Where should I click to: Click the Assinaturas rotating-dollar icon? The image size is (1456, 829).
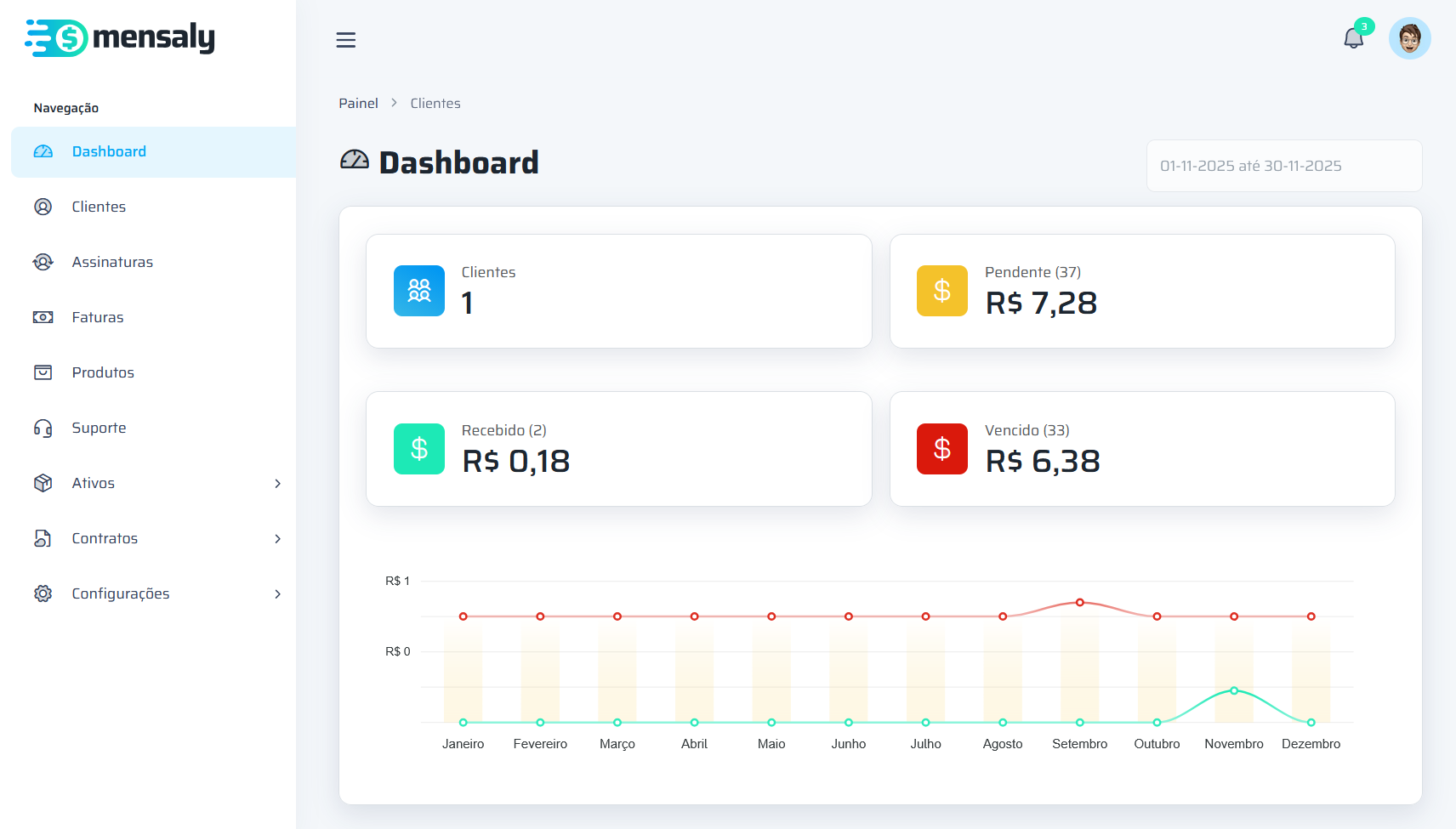tap(43, 262)
